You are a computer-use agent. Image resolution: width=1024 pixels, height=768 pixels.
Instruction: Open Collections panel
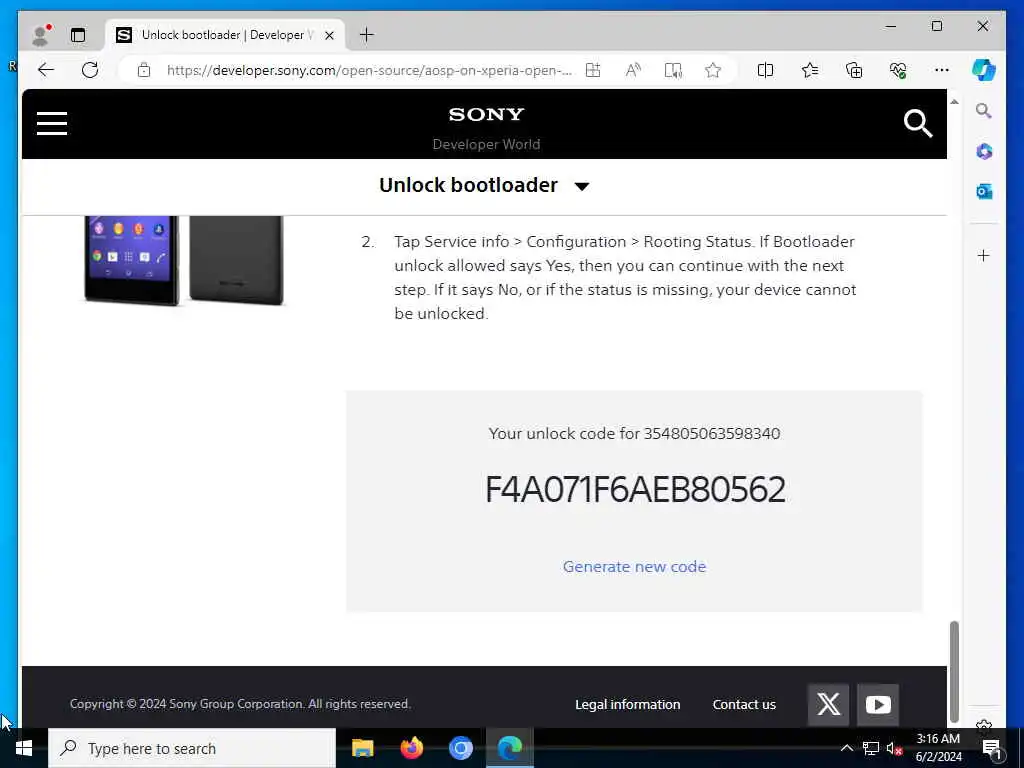point(854,70)
